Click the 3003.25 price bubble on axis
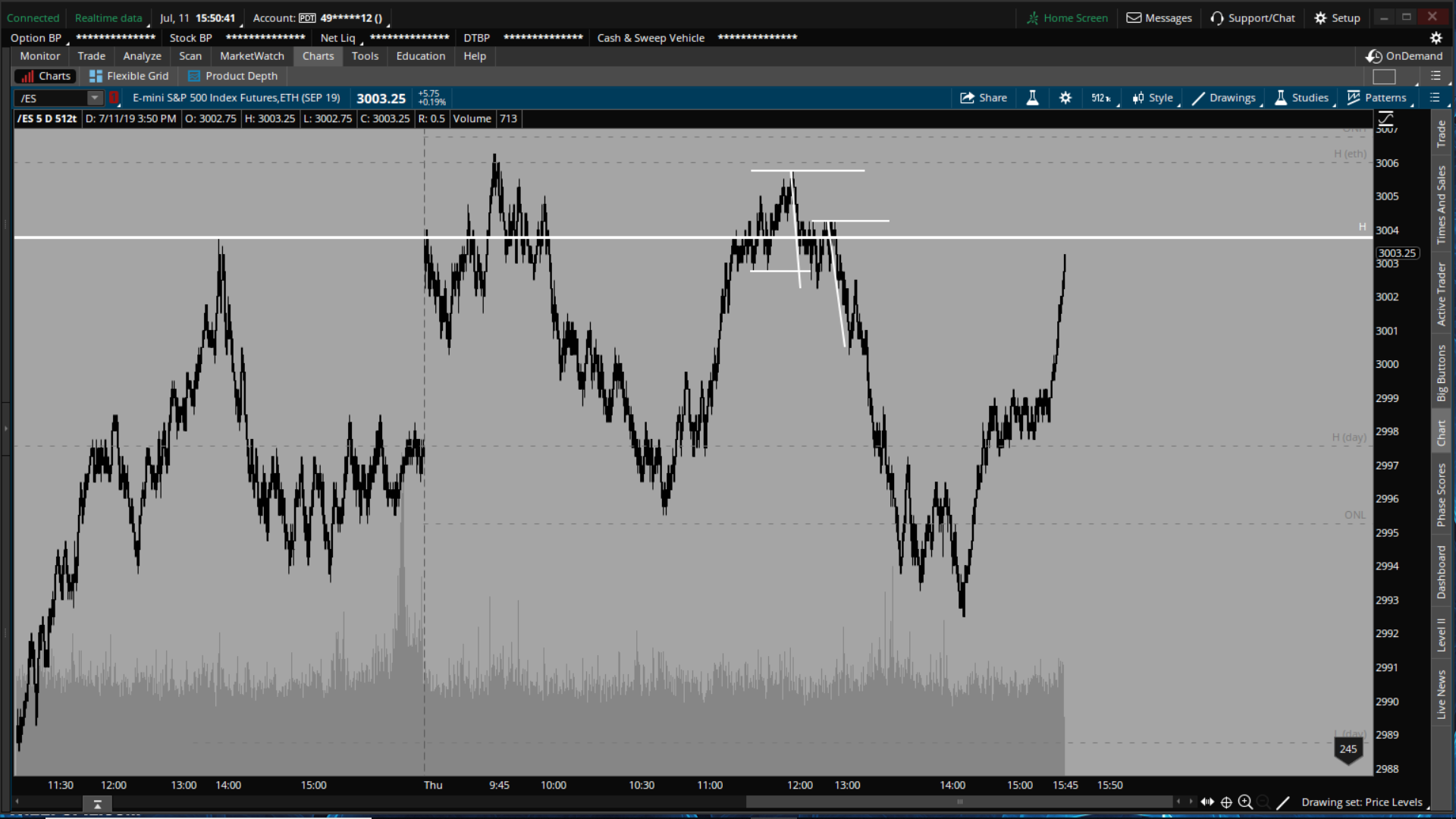Viewport: 1456px width, 819px height. (x=1397, y=253)
